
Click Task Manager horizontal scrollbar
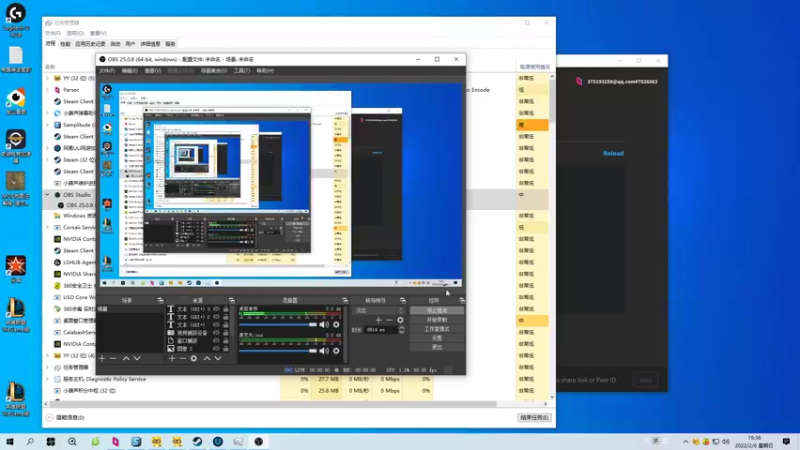pyautogui.click(x=273, y=404)
